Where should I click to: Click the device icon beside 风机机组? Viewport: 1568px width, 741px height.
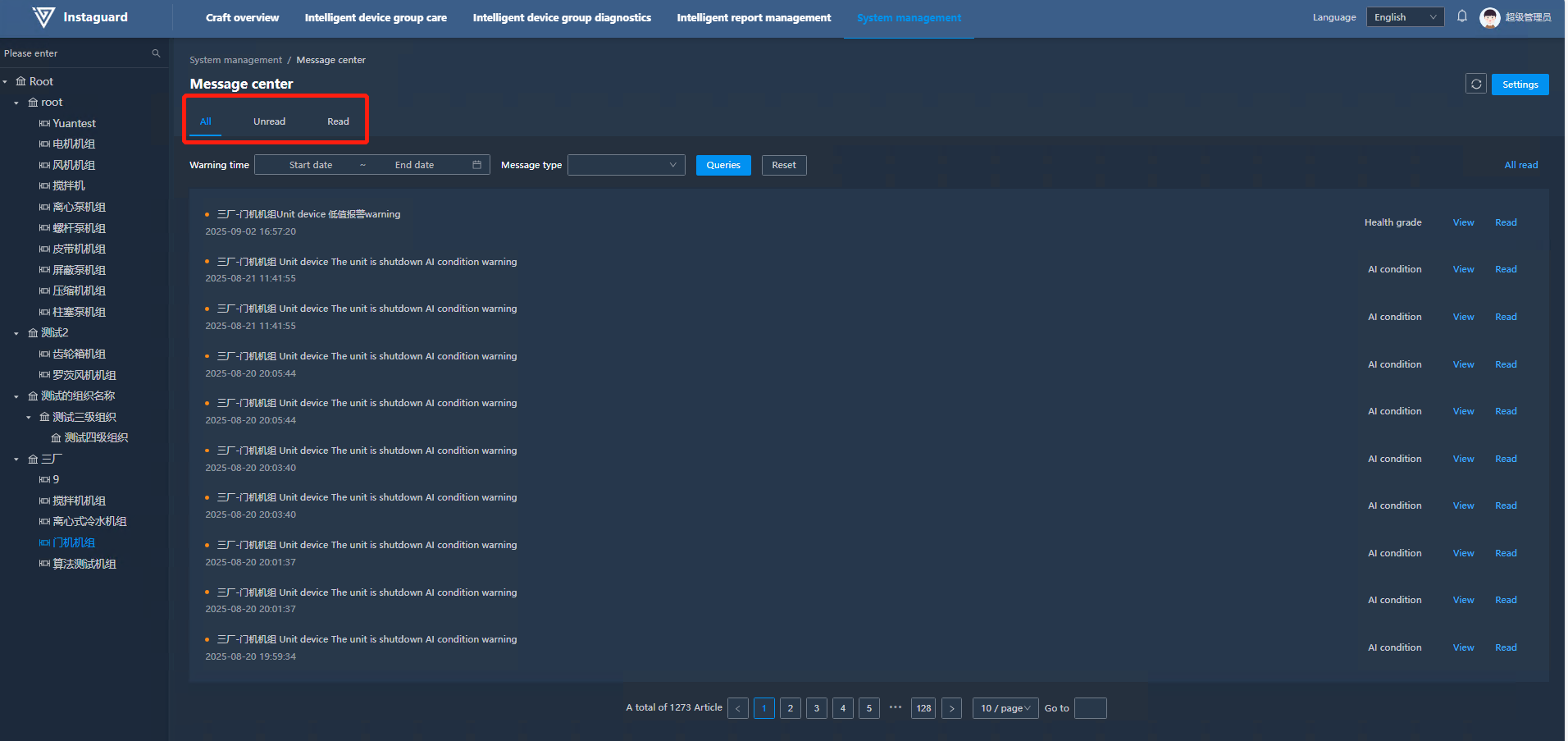pos(44,166)
